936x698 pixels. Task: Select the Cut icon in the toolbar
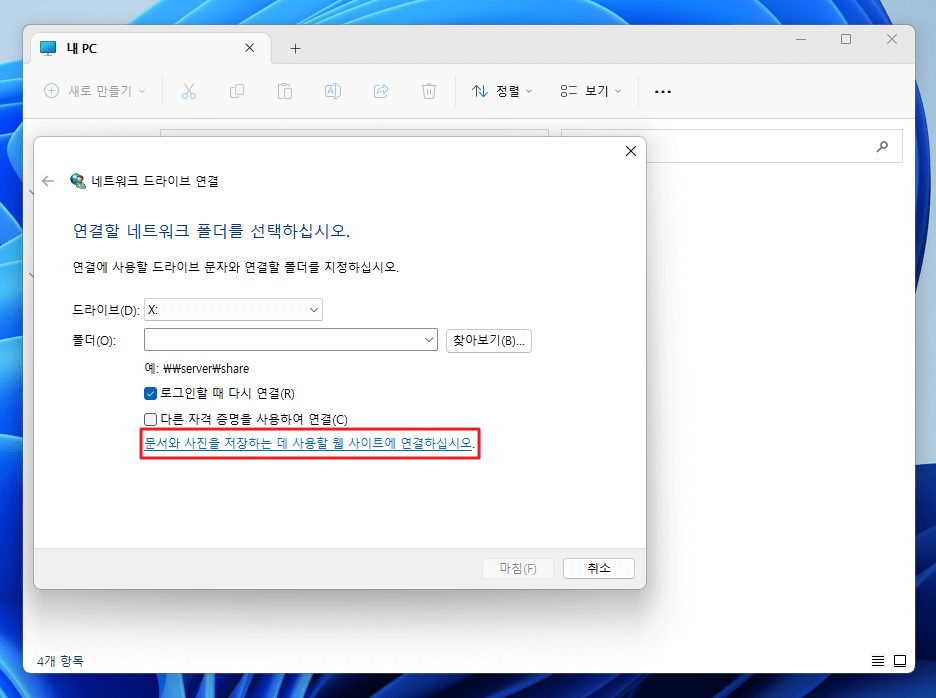[x=189, y=91]
